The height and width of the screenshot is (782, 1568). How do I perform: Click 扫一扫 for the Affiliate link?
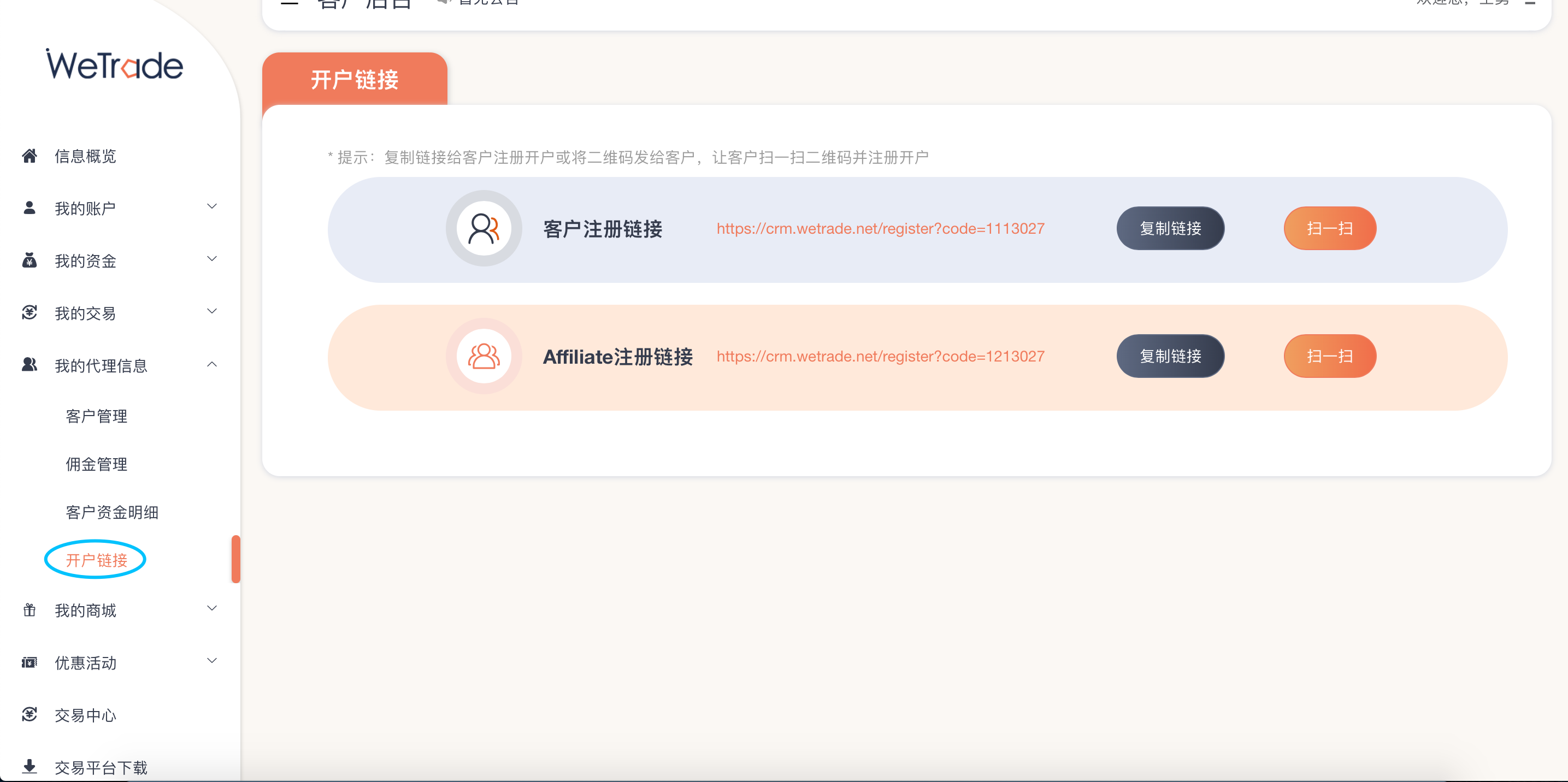(1329, 356)
